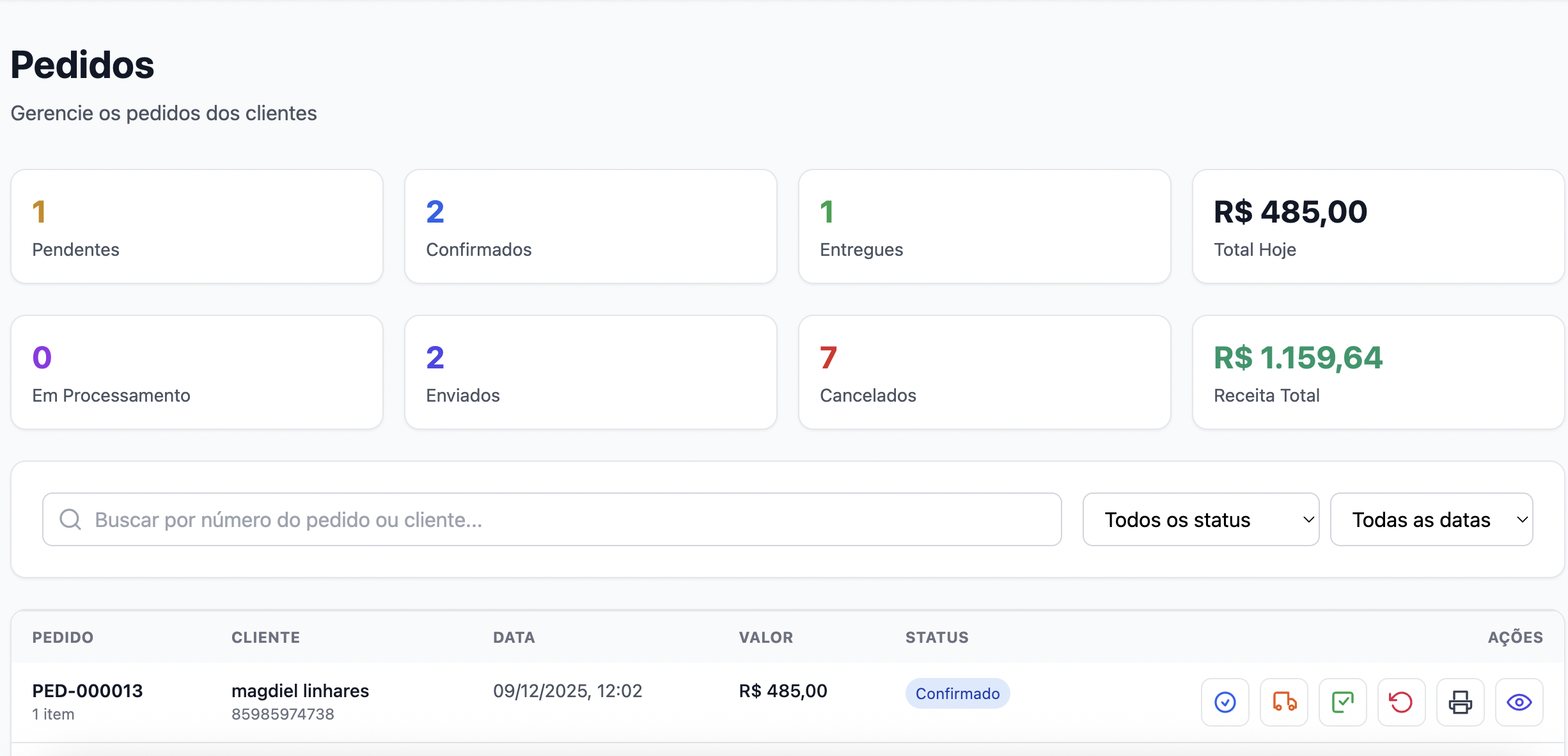This screenshot has height=756, width=1568.
Task: Open the 'Todos os status' dropdown
Action: tap(1200, 519)
